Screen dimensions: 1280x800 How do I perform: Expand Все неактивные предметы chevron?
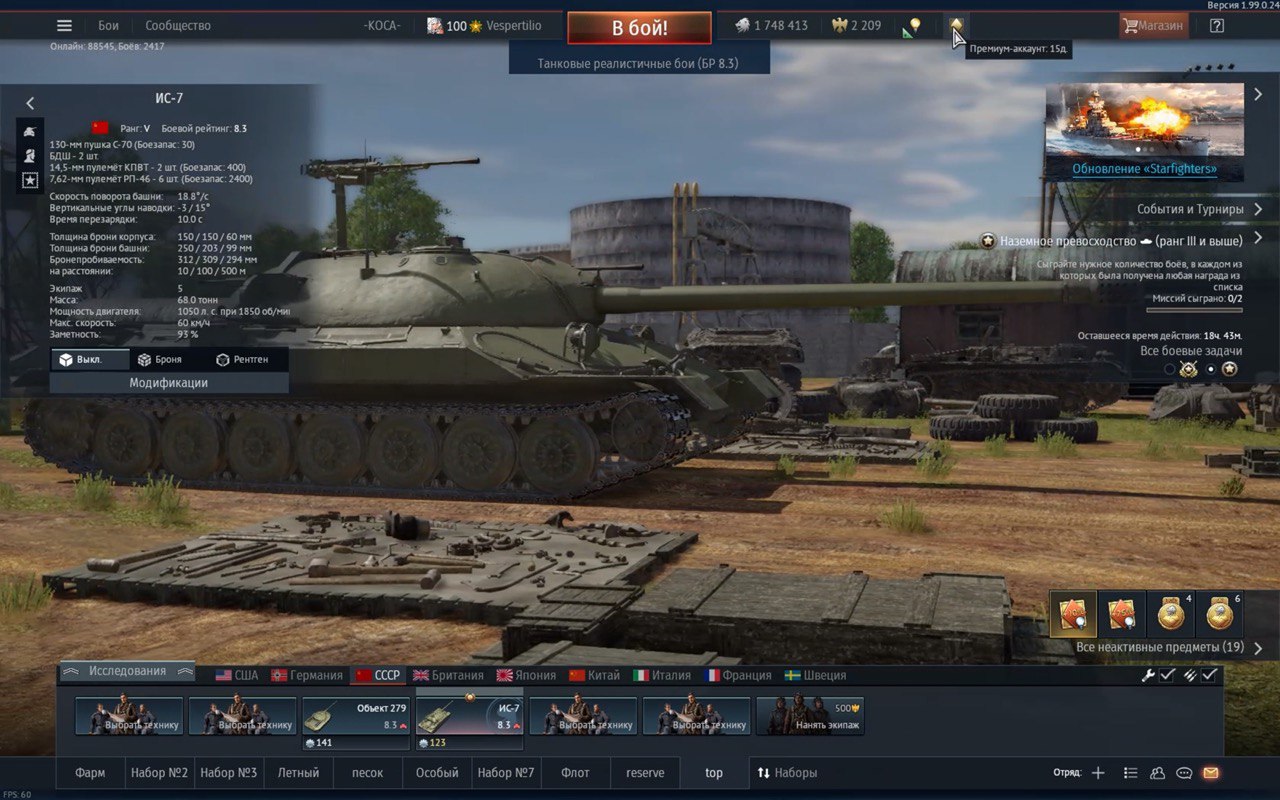(x=1258, y=648)
